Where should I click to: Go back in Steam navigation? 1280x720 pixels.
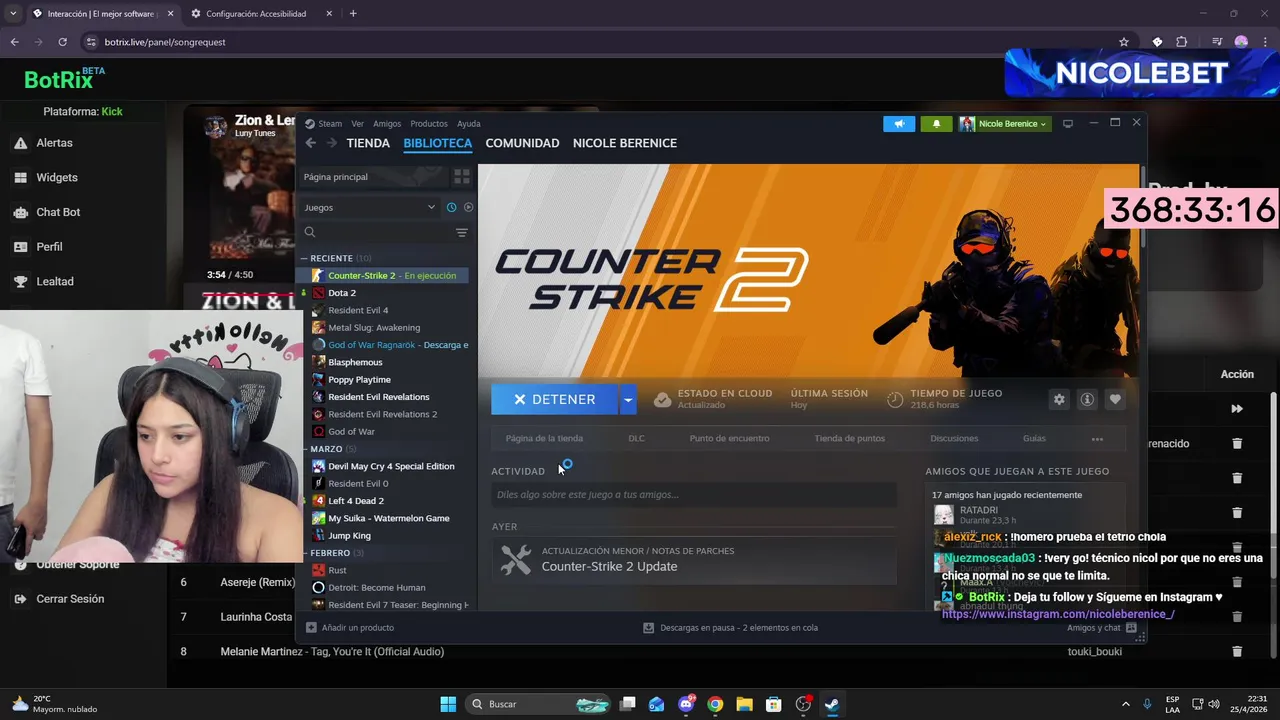pos(311,143)
